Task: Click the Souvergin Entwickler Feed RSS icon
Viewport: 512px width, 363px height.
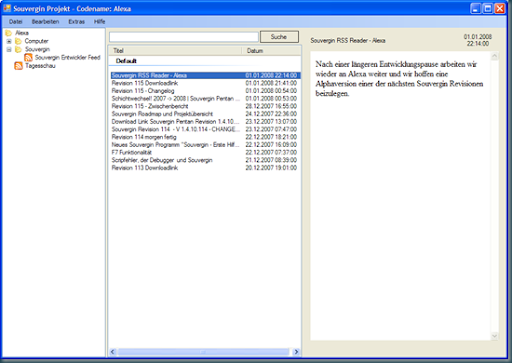Action: click(28, 57)
